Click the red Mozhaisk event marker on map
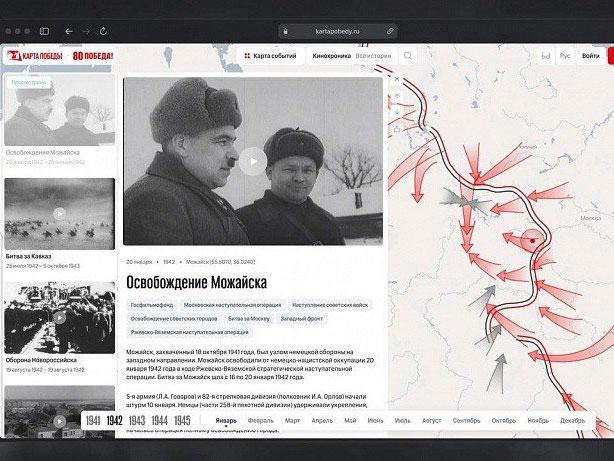Viewport: 614px width, 461px height. click(532, 240)
